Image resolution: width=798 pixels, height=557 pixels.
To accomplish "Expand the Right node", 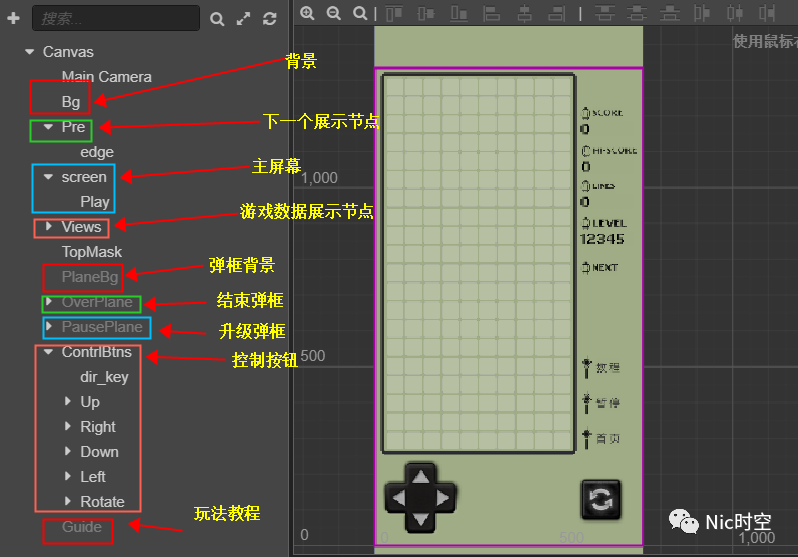I will tap(68, 426).
